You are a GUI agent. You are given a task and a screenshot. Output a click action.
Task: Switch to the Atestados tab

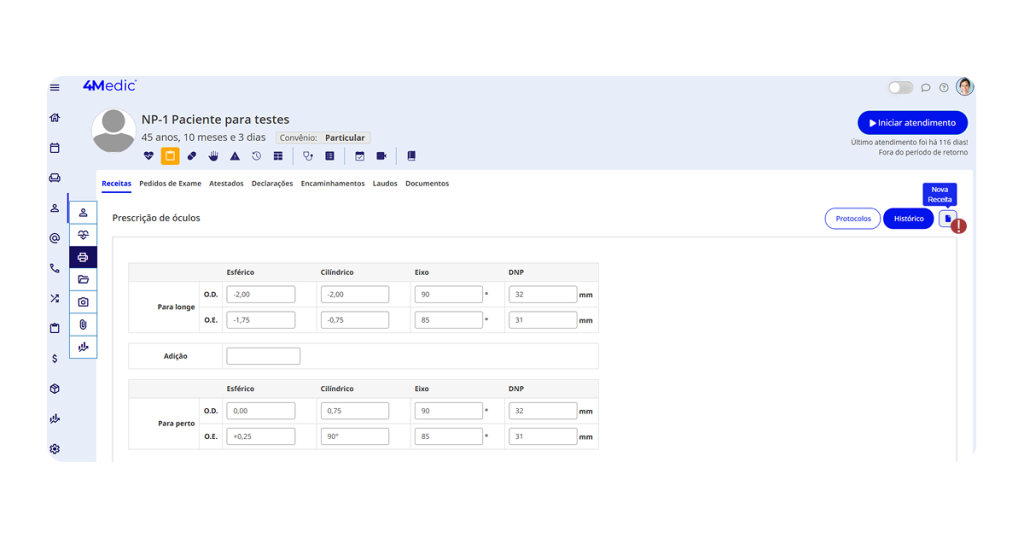point(226,184)
